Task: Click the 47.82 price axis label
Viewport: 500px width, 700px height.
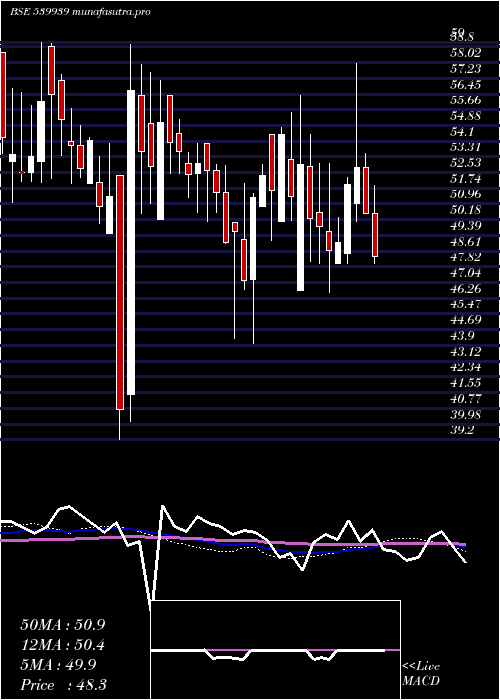Action: [466, 257]
